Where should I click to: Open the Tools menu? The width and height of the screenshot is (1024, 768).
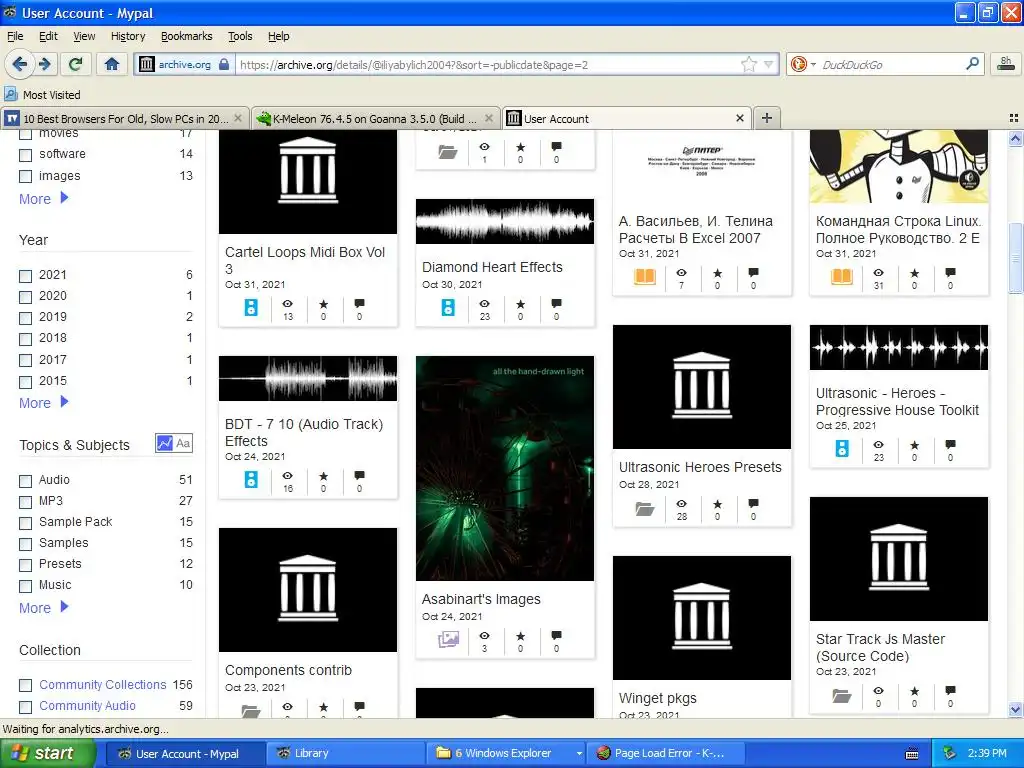240,36
